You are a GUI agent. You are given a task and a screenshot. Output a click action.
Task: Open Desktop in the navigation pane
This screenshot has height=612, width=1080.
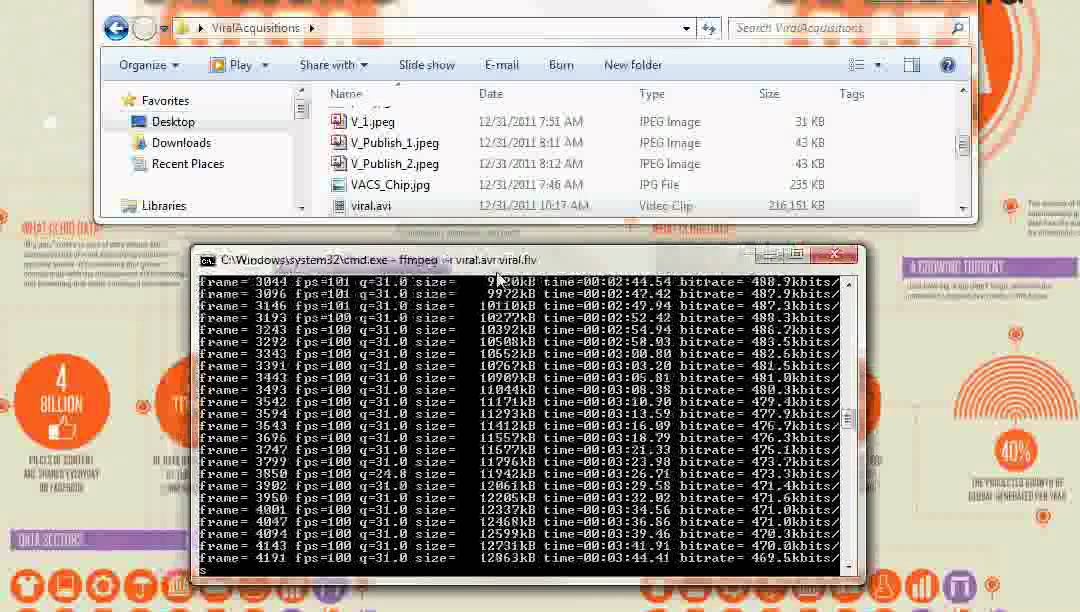tap(173, 122)
